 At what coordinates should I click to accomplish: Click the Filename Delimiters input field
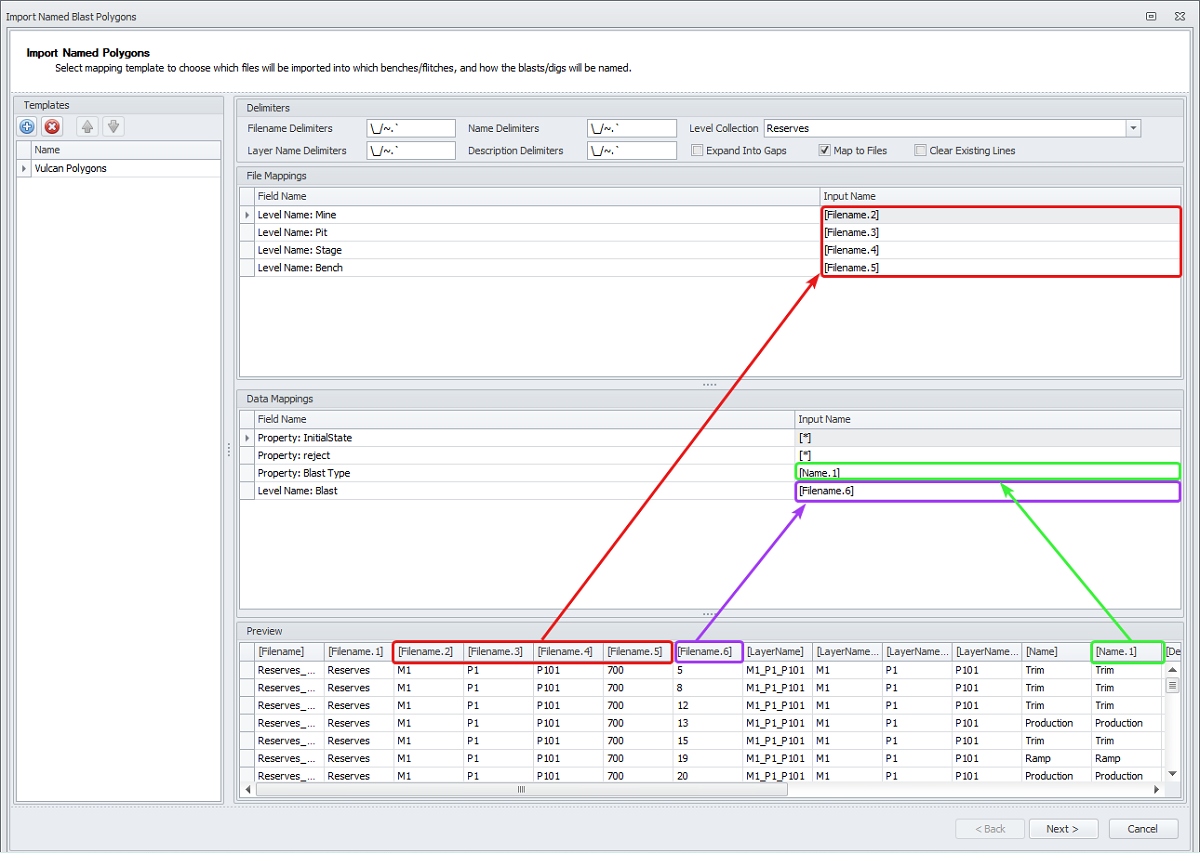click(x=411, y=129)
